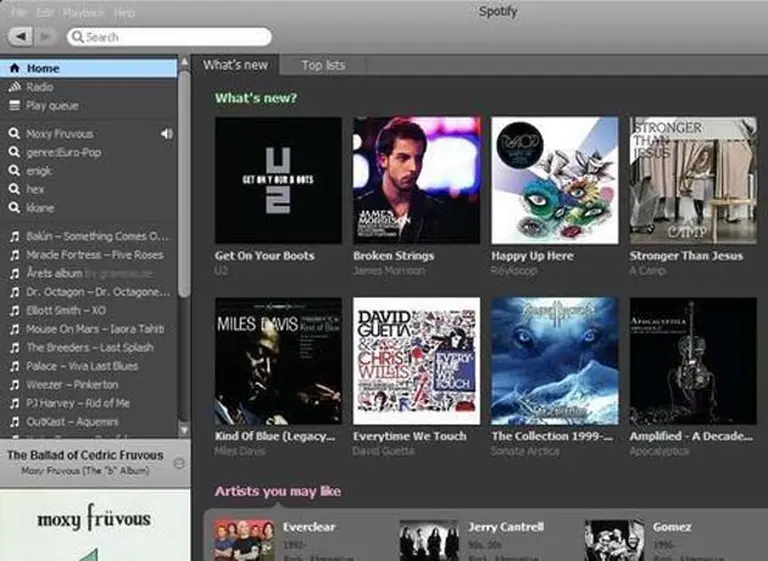Click the Sonata Arctica artist link

(x=525, y=451)
